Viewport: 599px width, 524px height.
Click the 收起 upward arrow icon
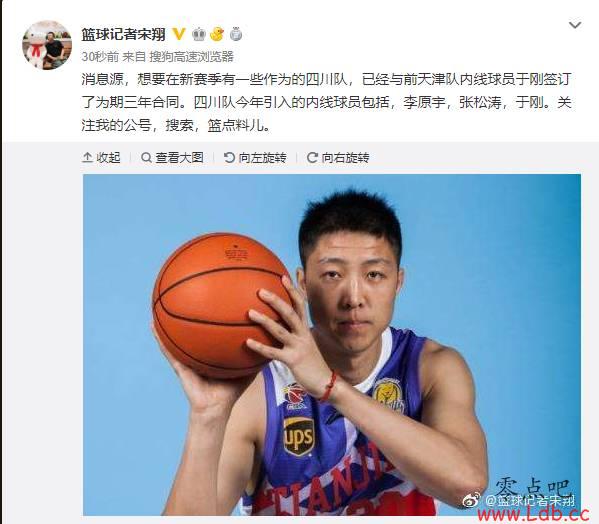click(x=87, y=157)
